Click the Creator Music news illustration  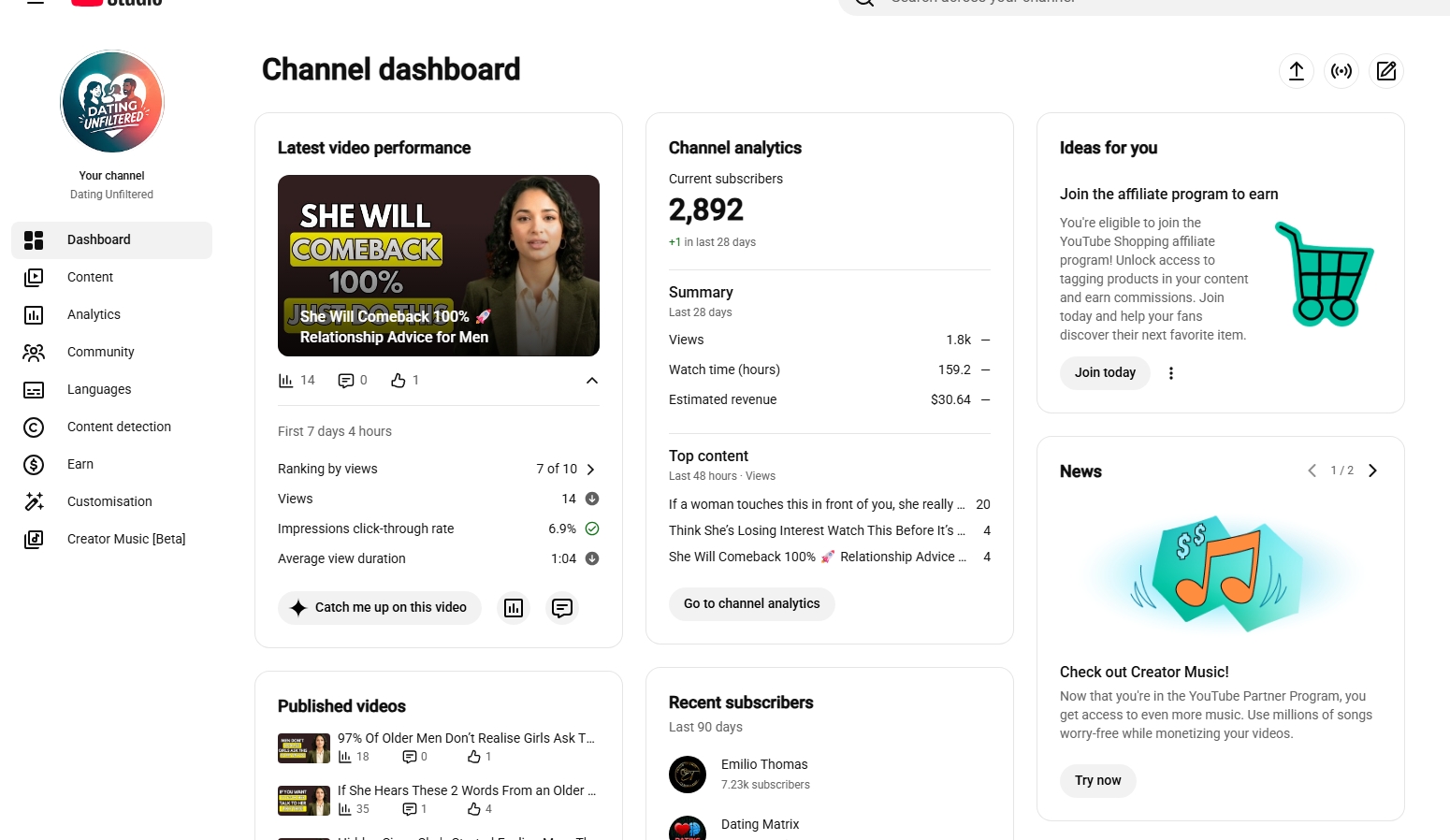pos(1221,573)
